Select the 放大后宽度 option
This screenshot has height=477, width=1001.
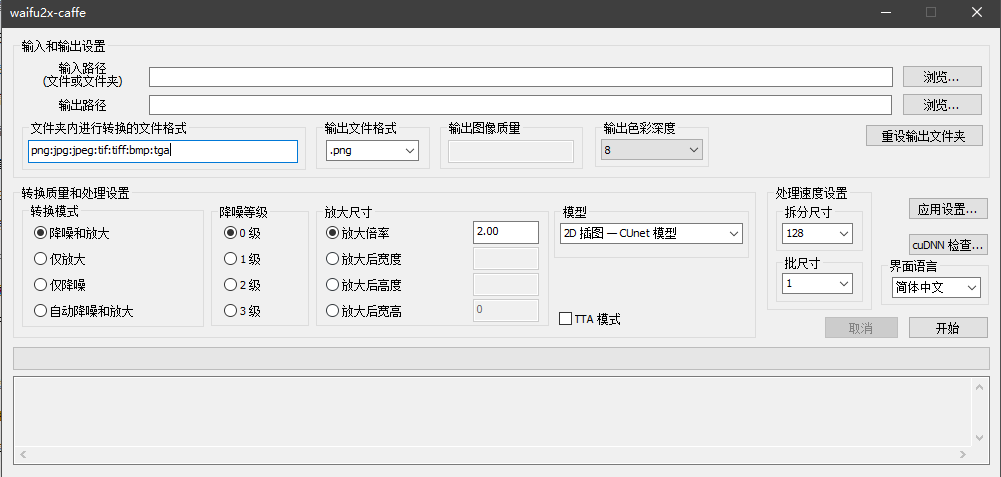tap(364, 259)
